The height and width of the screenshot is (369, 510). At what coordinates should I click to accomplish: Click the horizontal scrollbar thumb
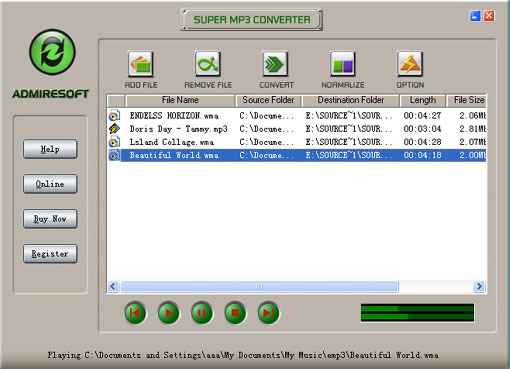259,286
